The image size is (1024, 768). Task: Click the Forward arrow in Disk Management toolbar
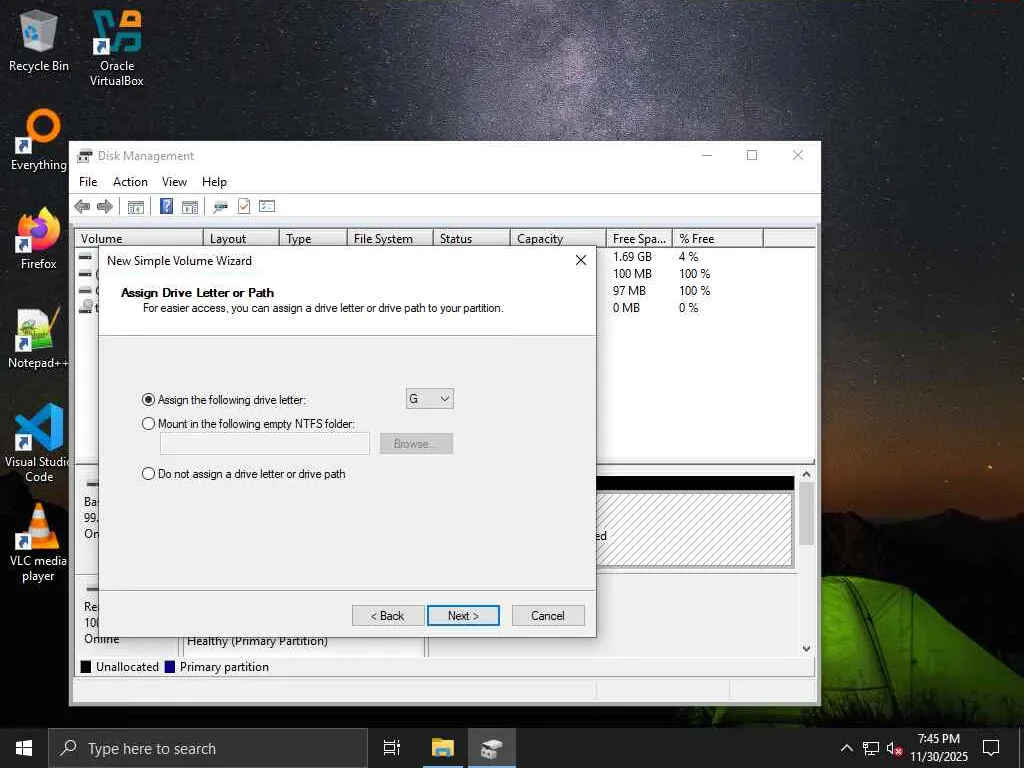click(104, 207)
